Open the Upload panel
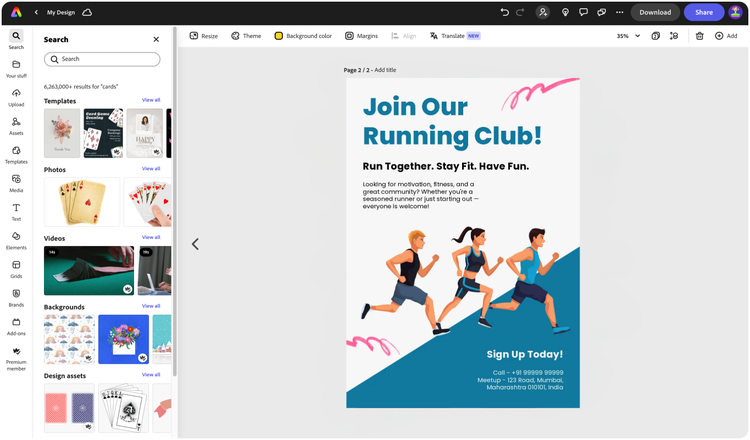The image size is (750, 440). tap(16, 98)
